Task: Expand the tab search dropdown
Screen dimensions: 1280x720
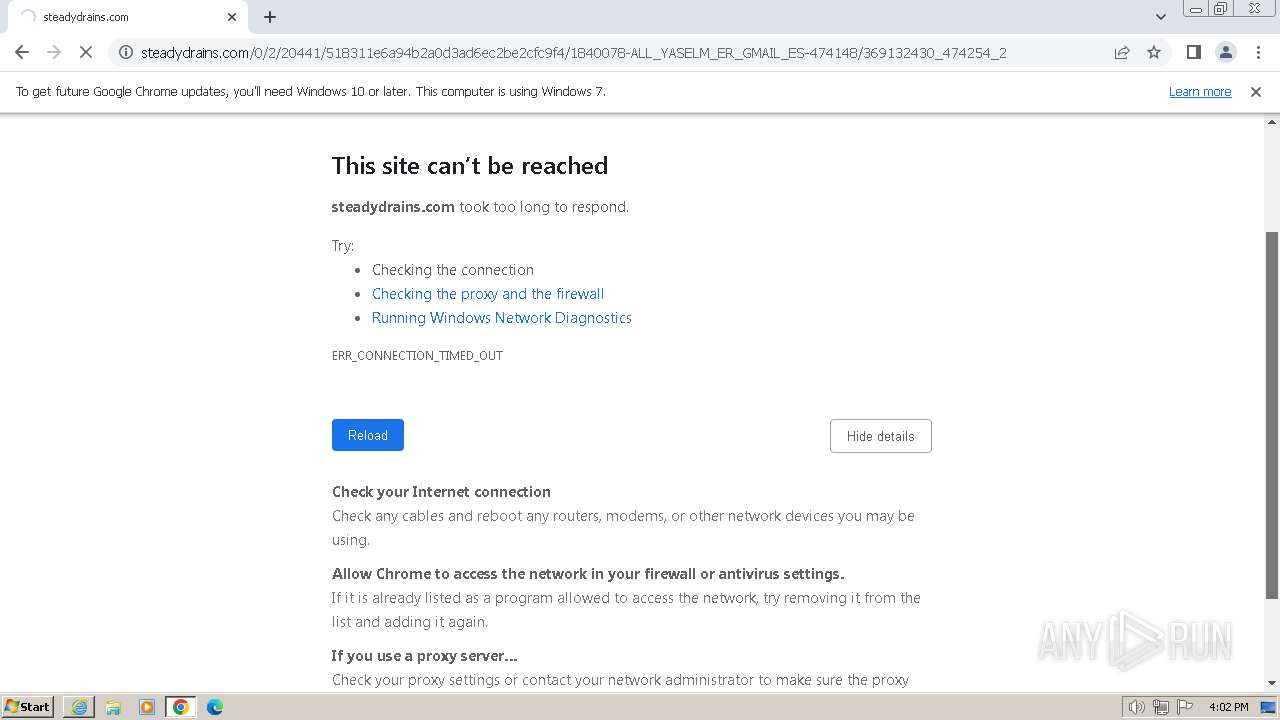Action: [x=1161, y=17]
